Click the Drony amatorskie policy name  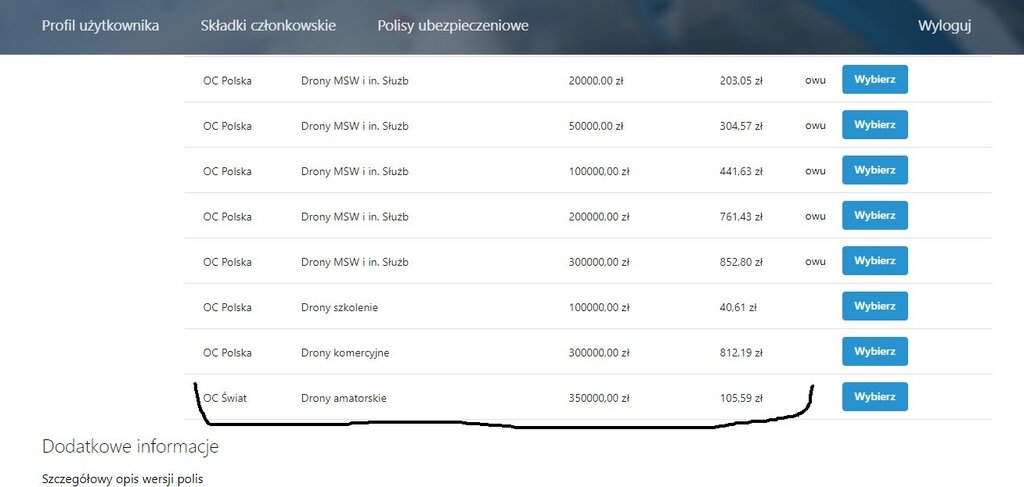click(x=343, y=398)
